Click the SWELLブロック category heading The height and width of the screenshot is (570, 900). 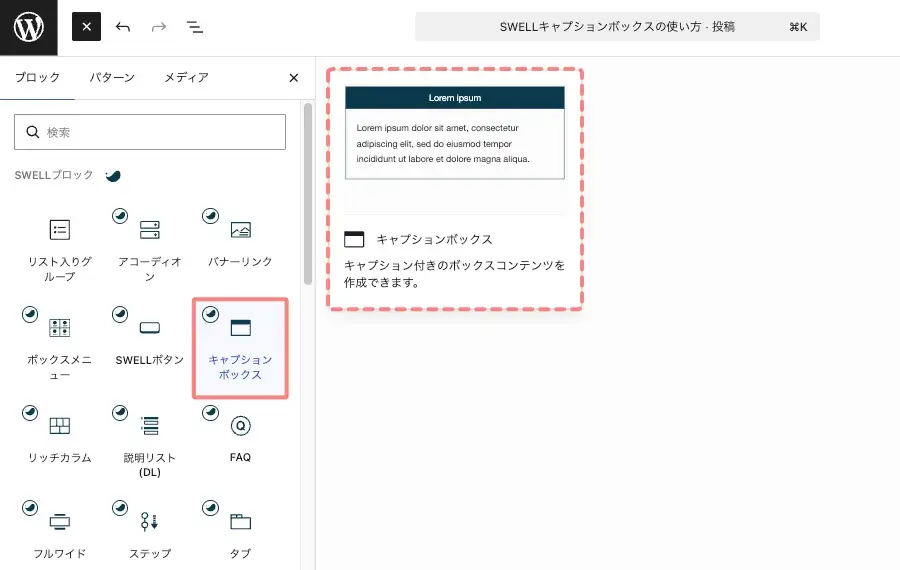pos(54,175)
